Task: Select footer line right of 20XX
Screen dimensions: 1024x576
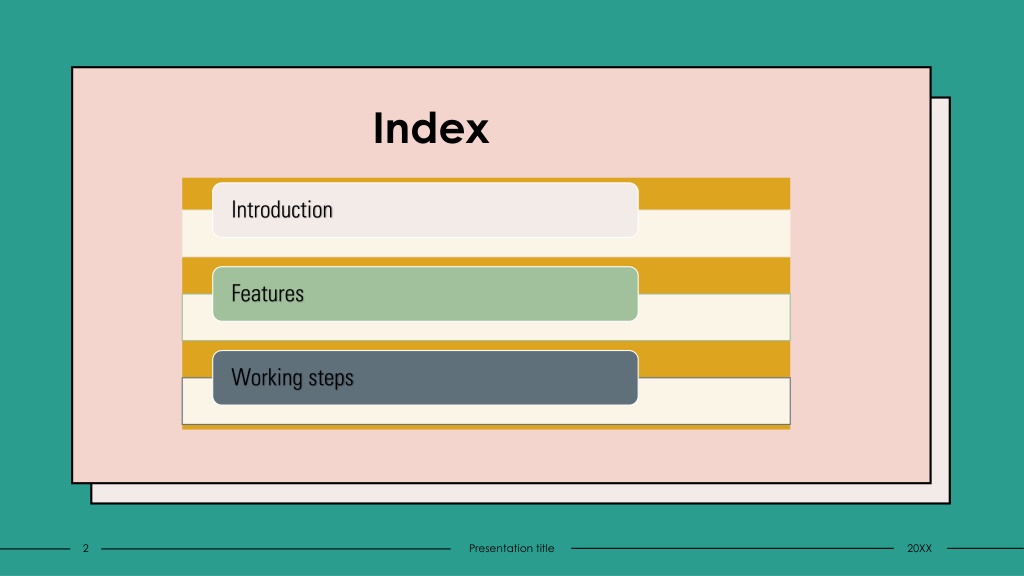Action: point(985,549)
